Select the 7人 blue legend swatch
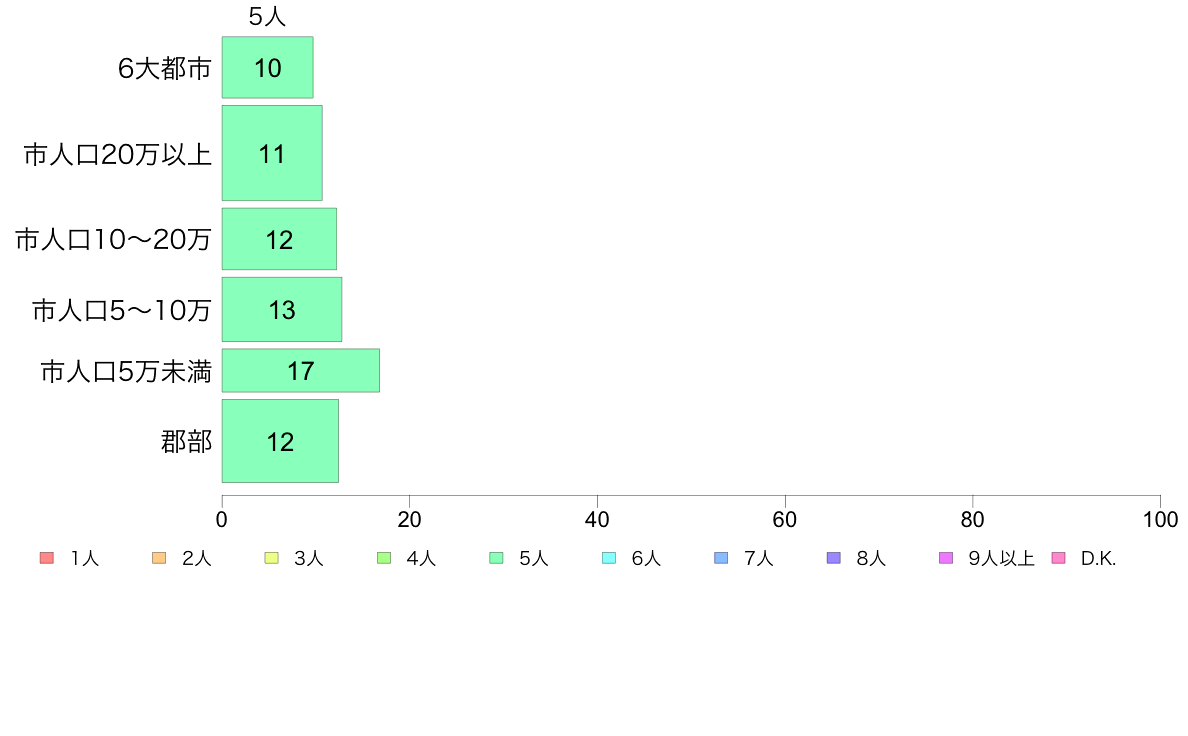The image size is (1188, 736). (721, 558)
